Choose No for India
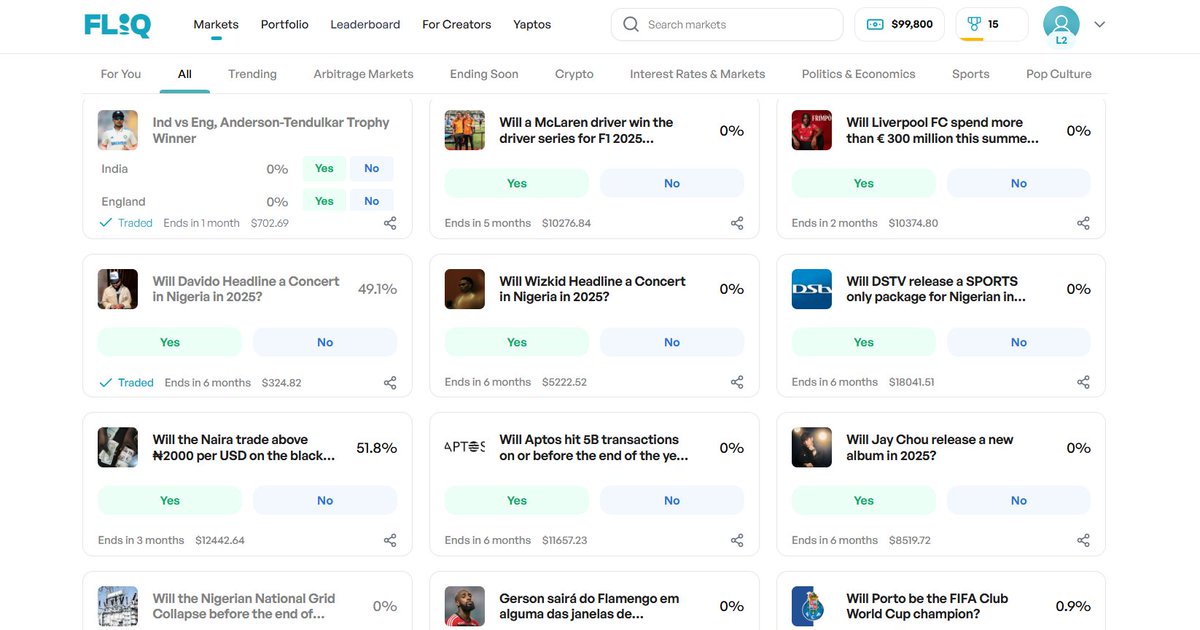1200x630 pixels. tap(372, 168)
